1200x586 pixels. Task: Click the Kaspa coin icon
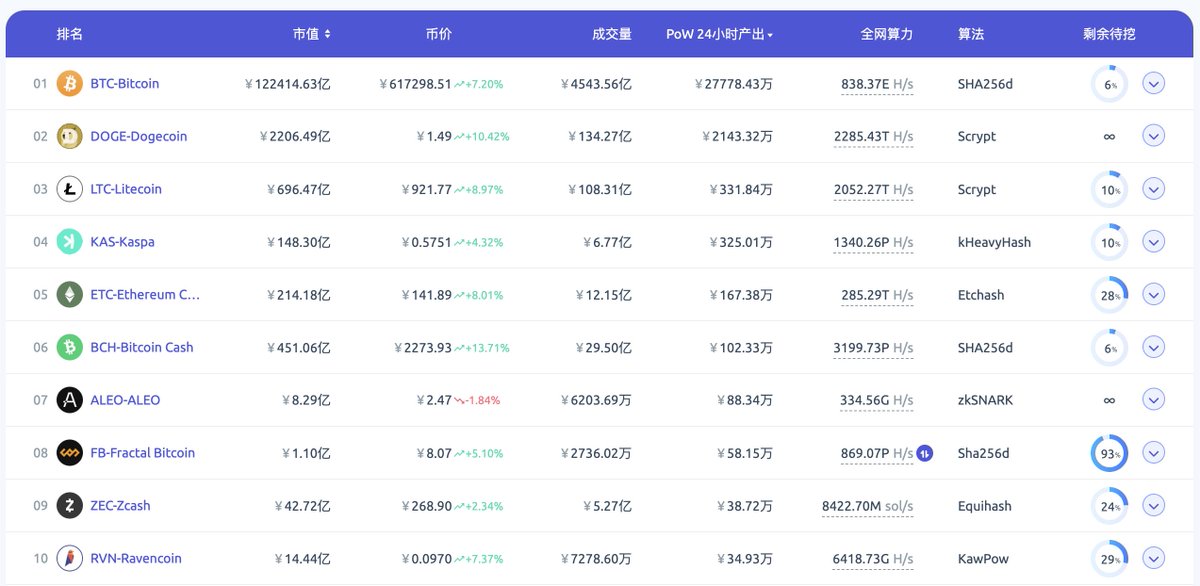click(x=68, y=241)
